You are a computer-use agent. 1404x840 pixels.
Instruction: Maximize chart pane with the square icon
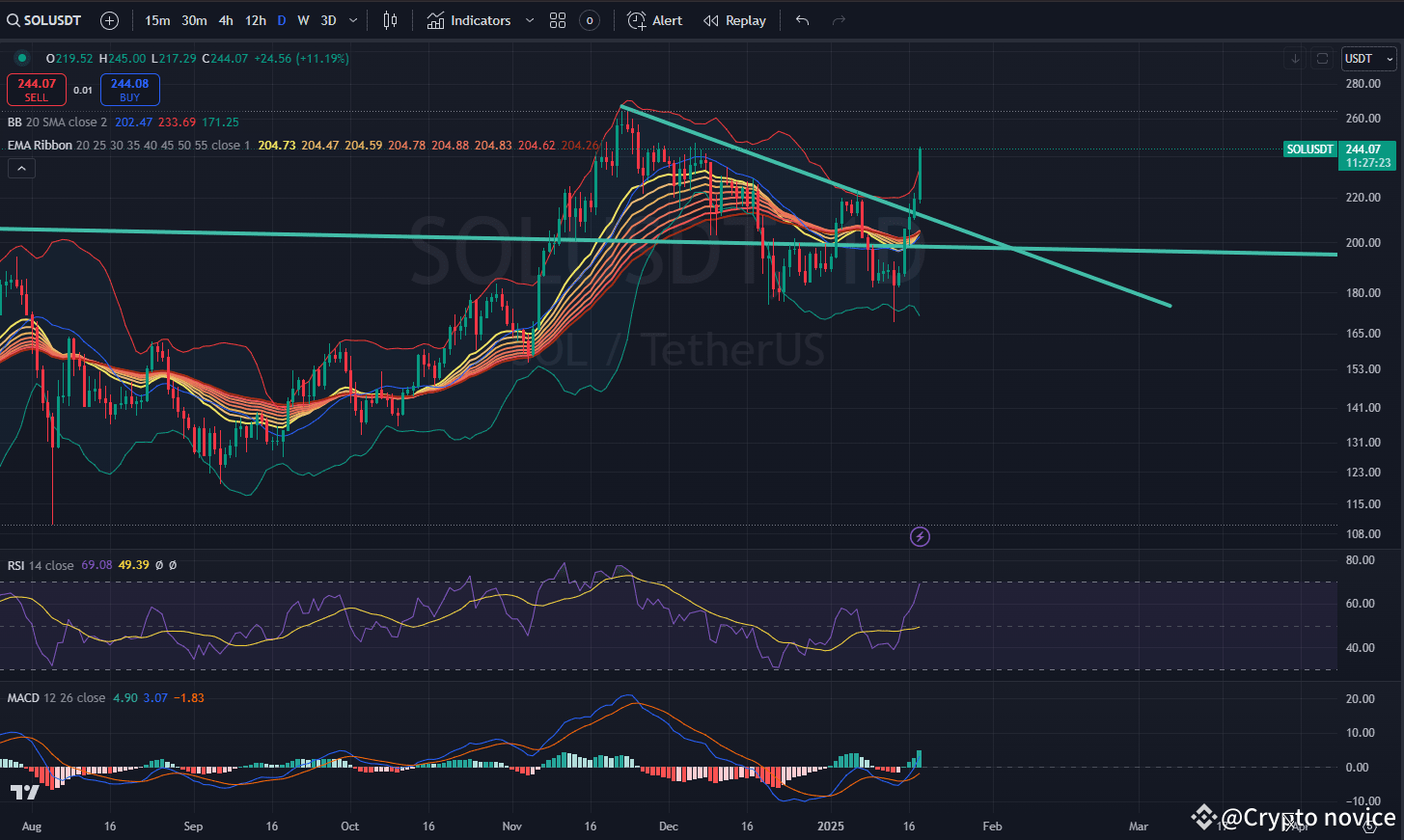[1322, 59]
